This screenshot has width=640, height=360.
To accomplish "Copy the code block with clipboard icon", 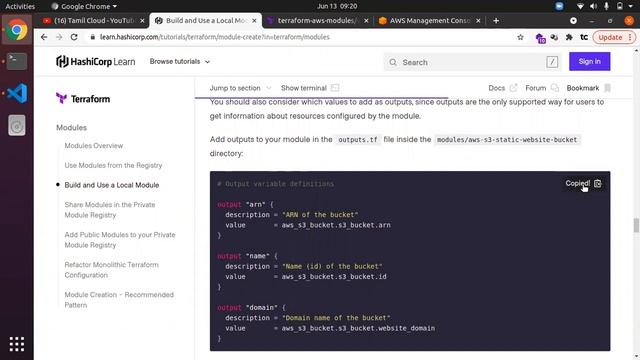I will point(598,183).
